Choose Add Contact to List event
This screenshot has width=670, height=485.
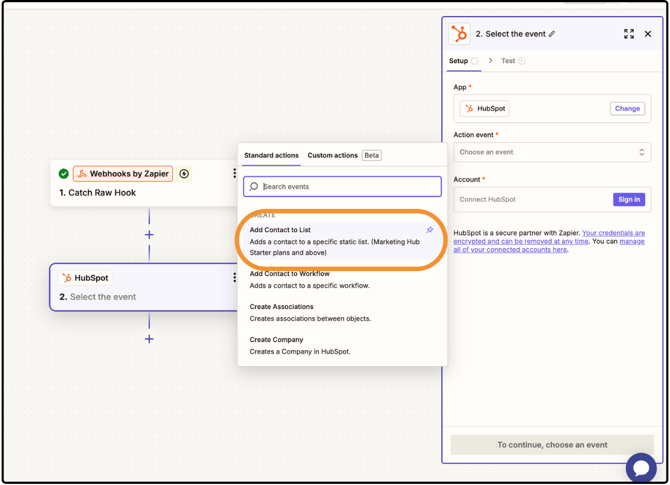click(x=341, y=241)
